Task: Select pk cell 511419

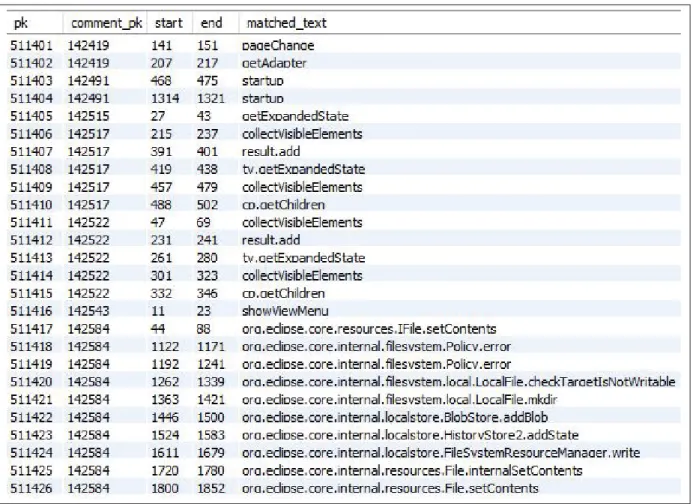Action: click(31, 364)
